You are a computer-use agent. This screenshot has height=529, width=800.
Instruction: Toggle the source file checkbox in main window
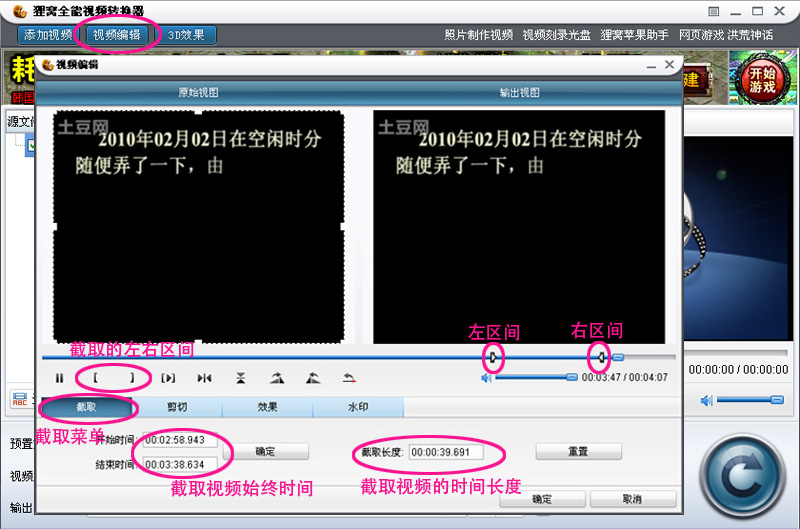point(31,146)
